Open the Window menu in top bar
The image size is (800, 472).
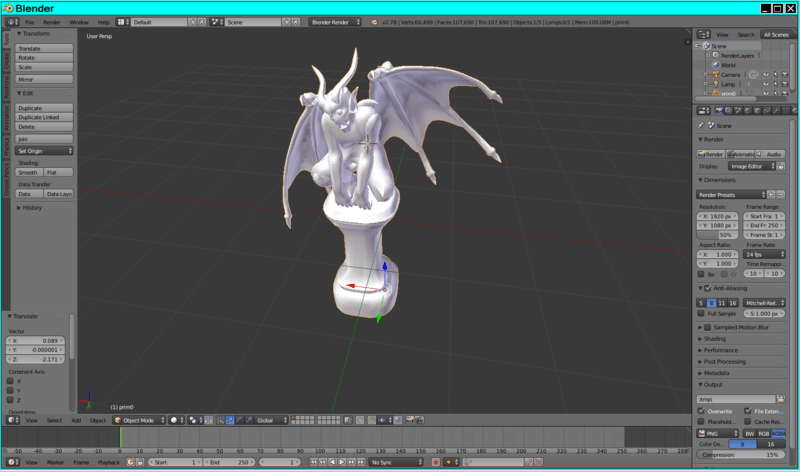pos(78,21)
